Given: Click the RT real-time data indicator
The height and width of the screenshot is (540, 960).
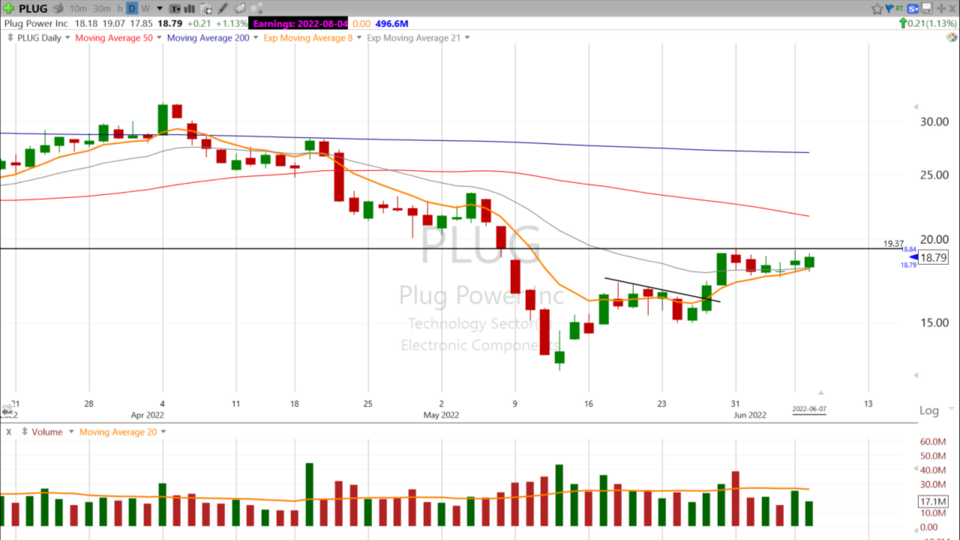Looking at the screenshot, I should tap(899, 9).
